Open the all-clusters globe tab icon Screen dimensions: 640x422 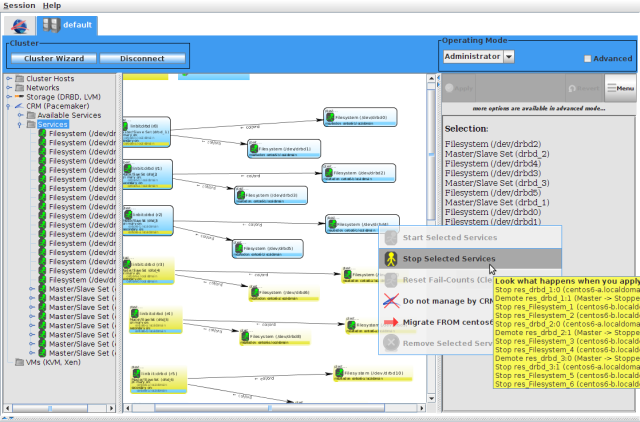point(19,24)
